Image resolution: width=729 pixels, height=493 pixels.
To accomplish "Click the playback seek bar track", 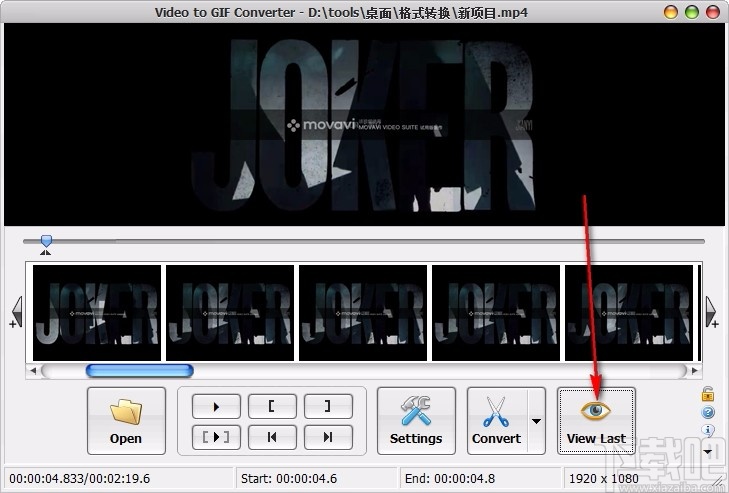I will coord(364,241).
